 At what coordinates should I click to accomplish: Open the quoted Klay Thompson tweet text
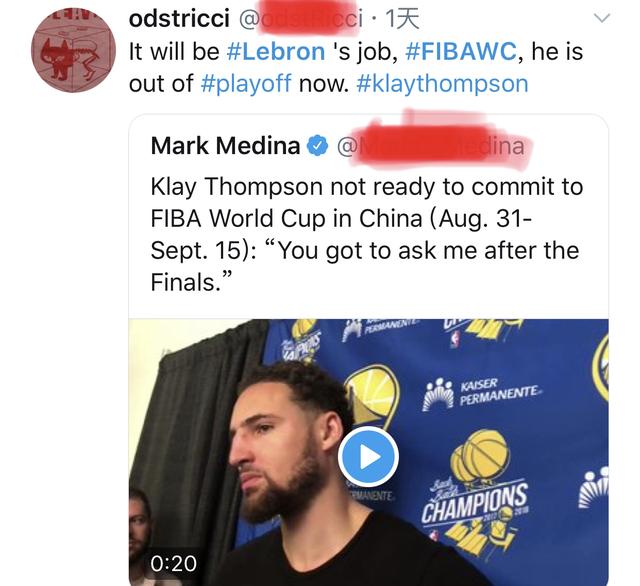coord(367,234)
